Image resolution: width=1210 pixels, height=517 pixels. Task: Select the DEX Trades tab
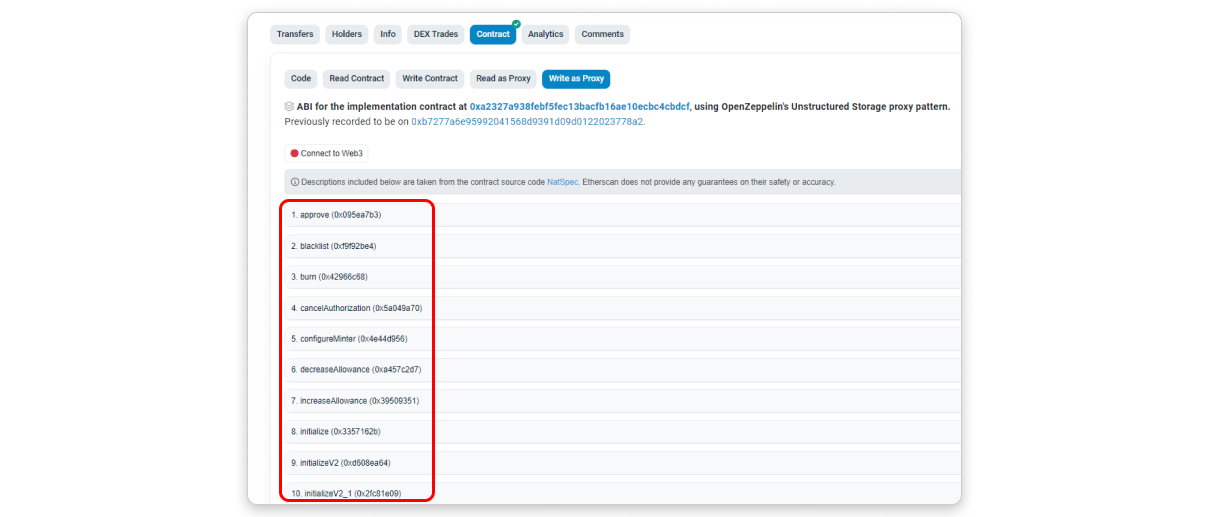436,34
